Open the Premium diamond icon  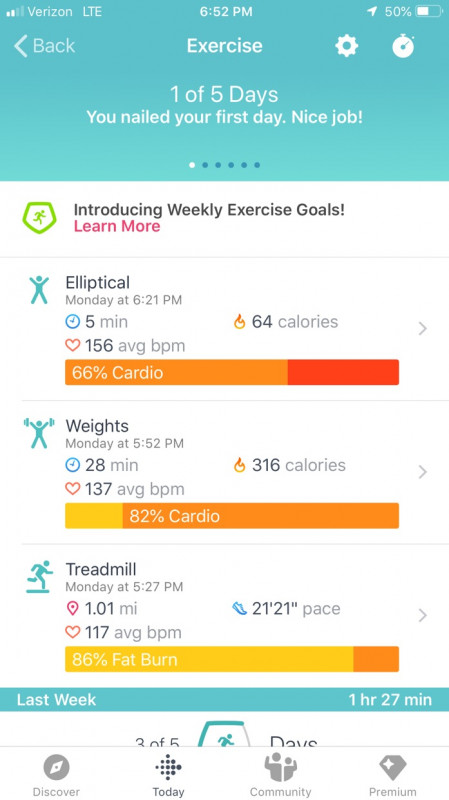(392, 767)
